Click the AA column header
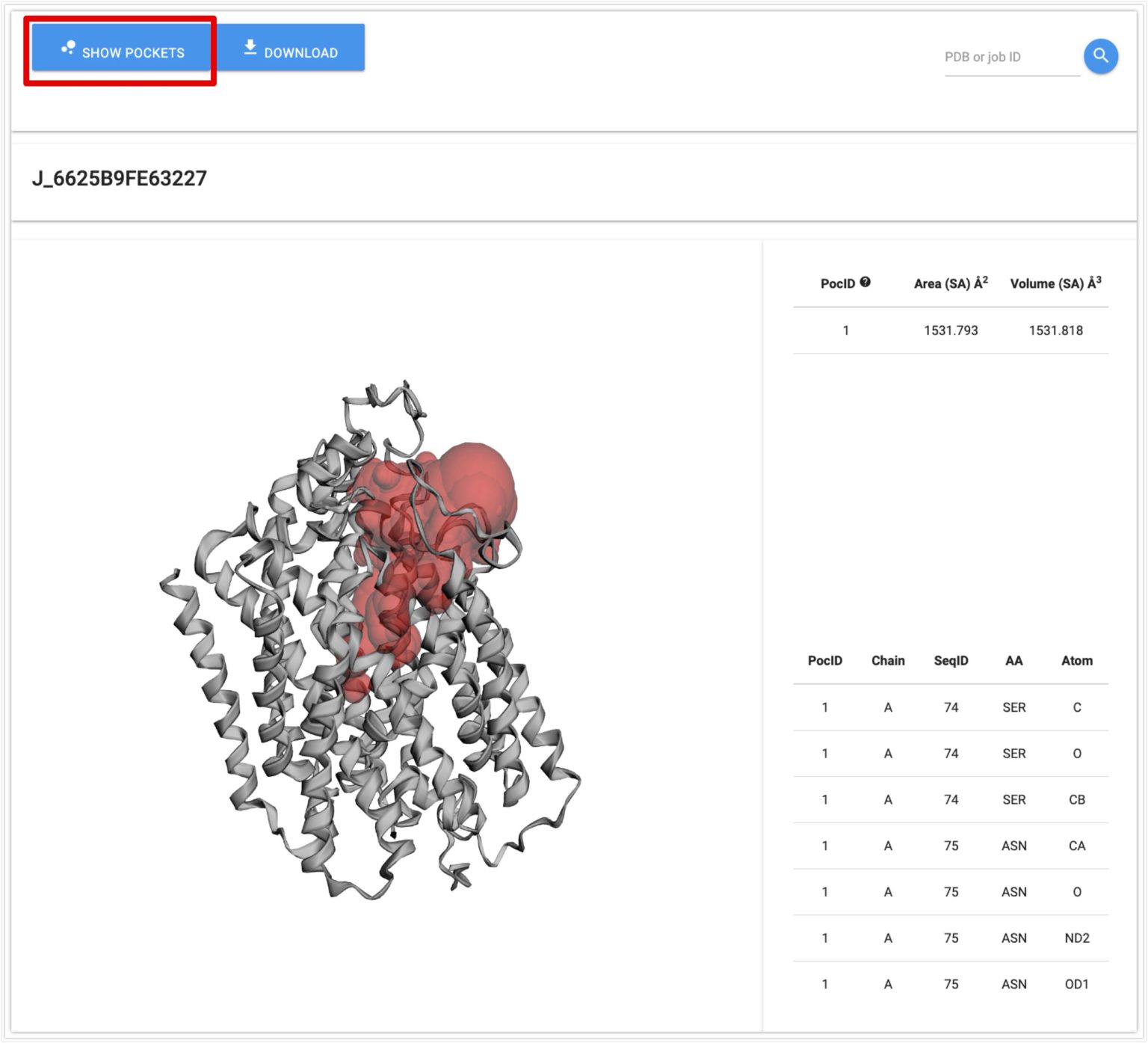The image size is (1148, 1043). [1013, 660]
